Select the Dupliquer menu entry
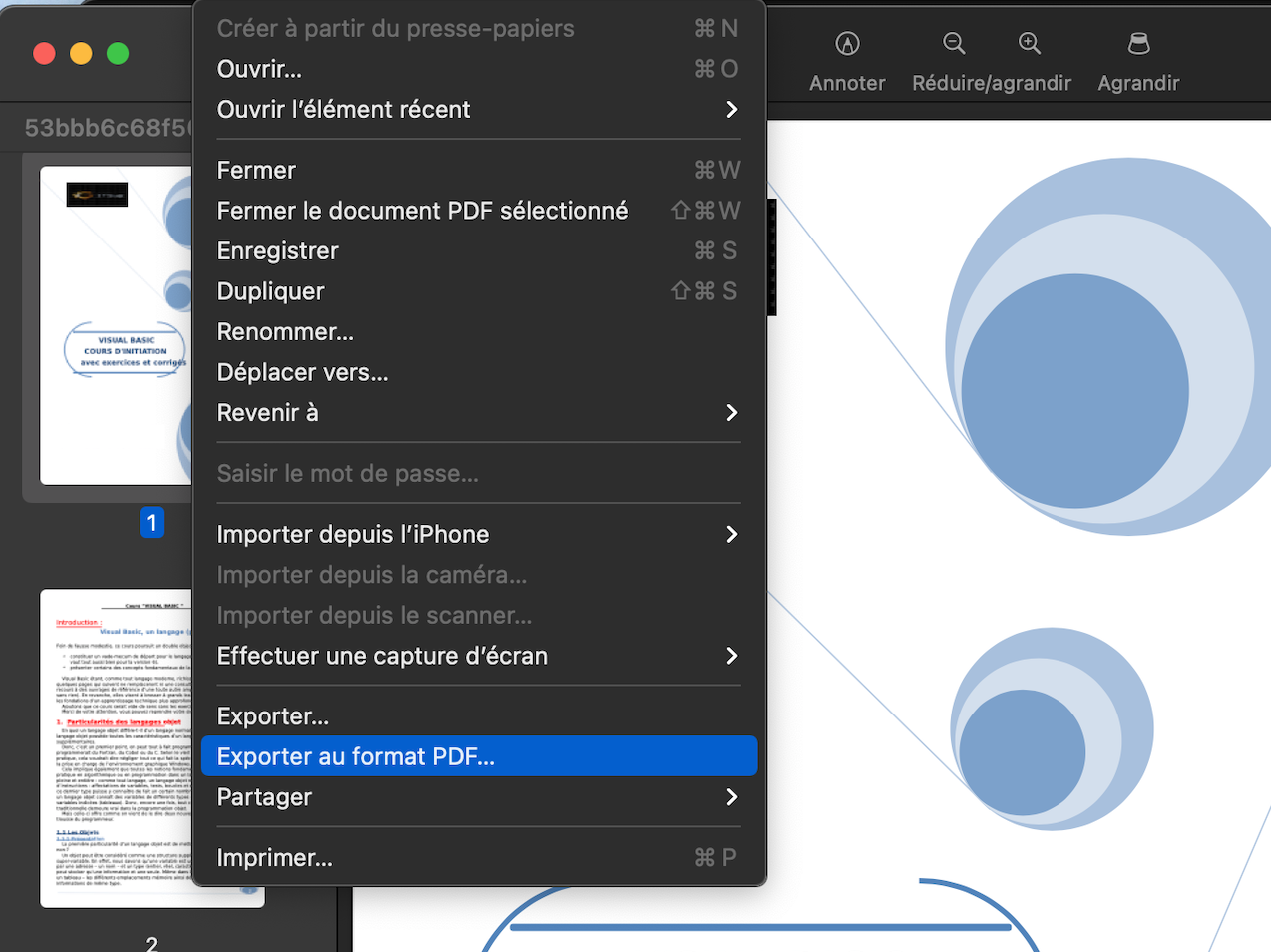 (479, 291)
